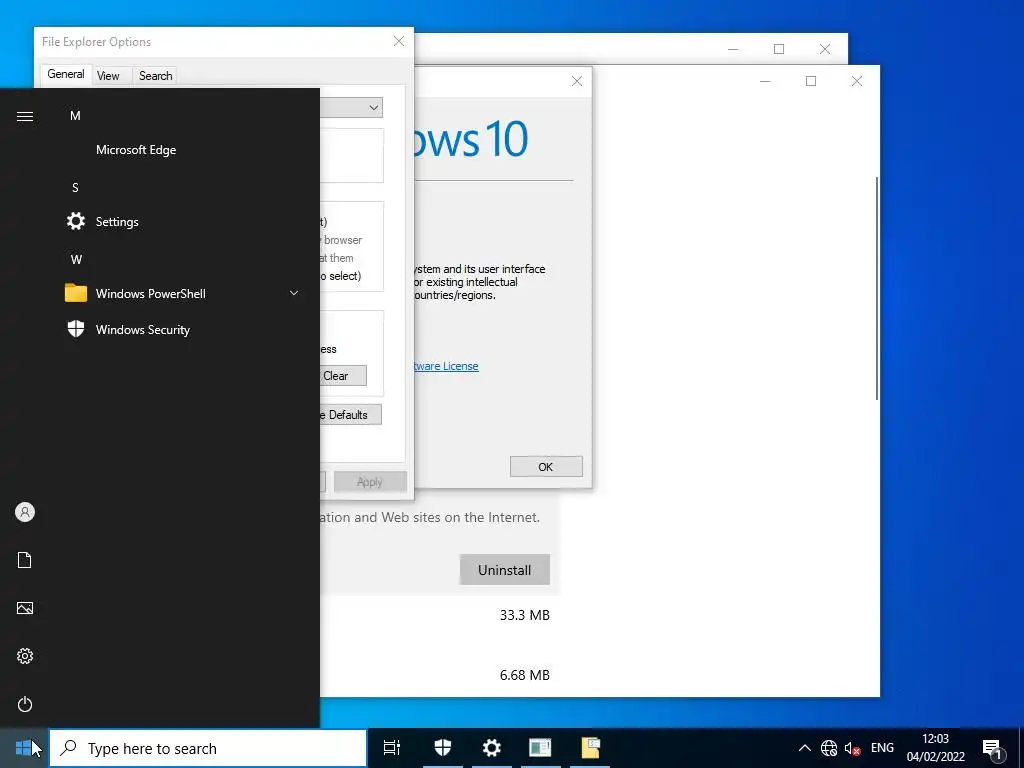Jump to letter S section header

[x=75, y=187]
